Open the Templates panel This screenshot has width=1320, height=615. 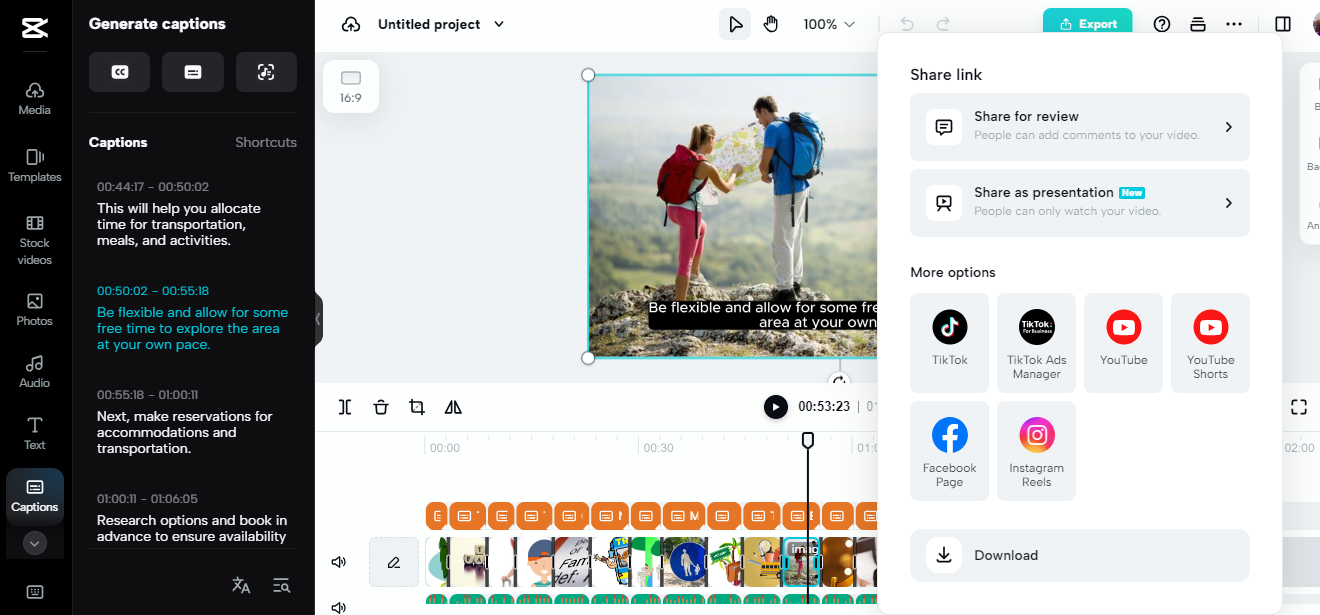(x=34, y=165)
